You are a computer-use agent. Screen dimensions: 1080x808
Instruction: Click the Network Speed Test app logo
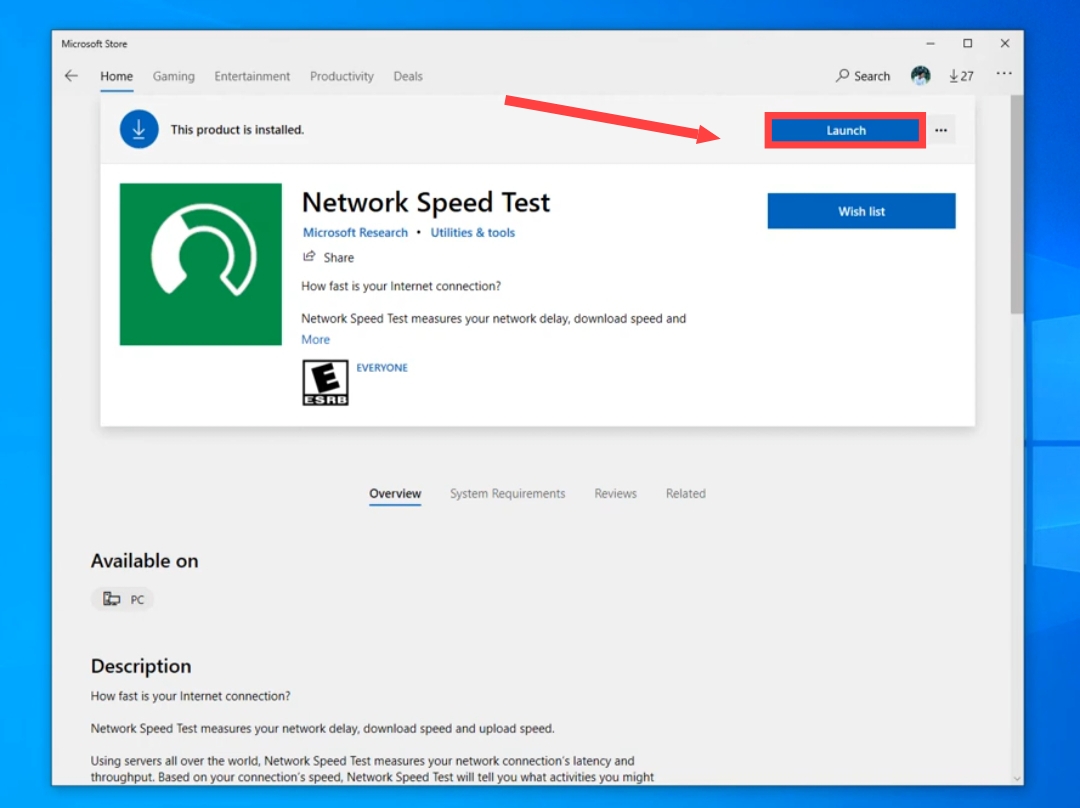point(200,264)
